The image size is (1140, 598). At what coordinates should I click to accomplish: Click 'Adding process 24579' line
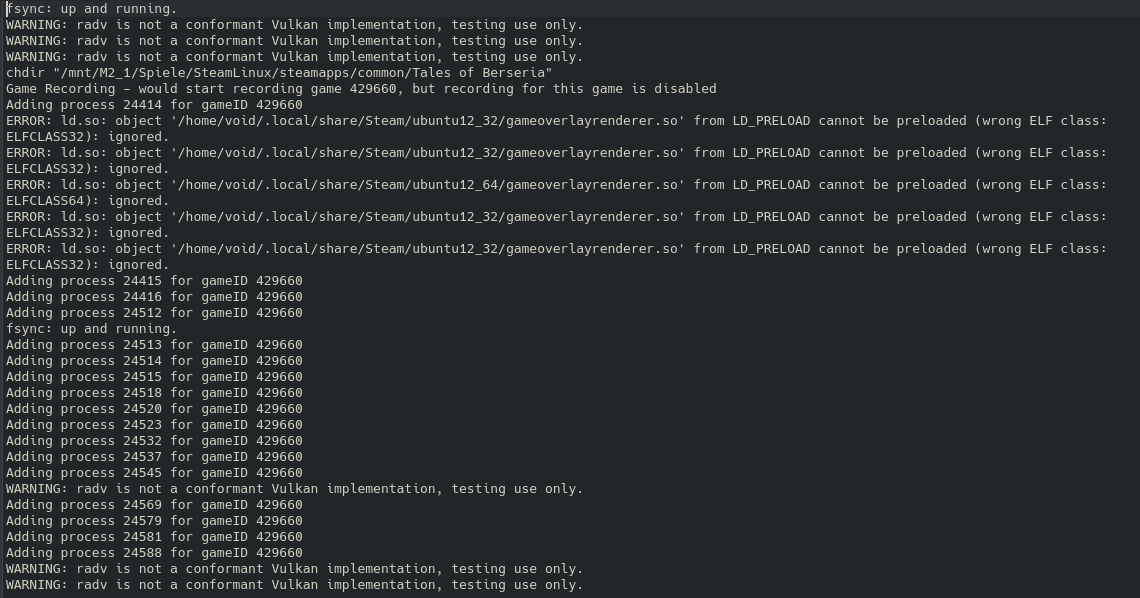click(x=154, y=521)
